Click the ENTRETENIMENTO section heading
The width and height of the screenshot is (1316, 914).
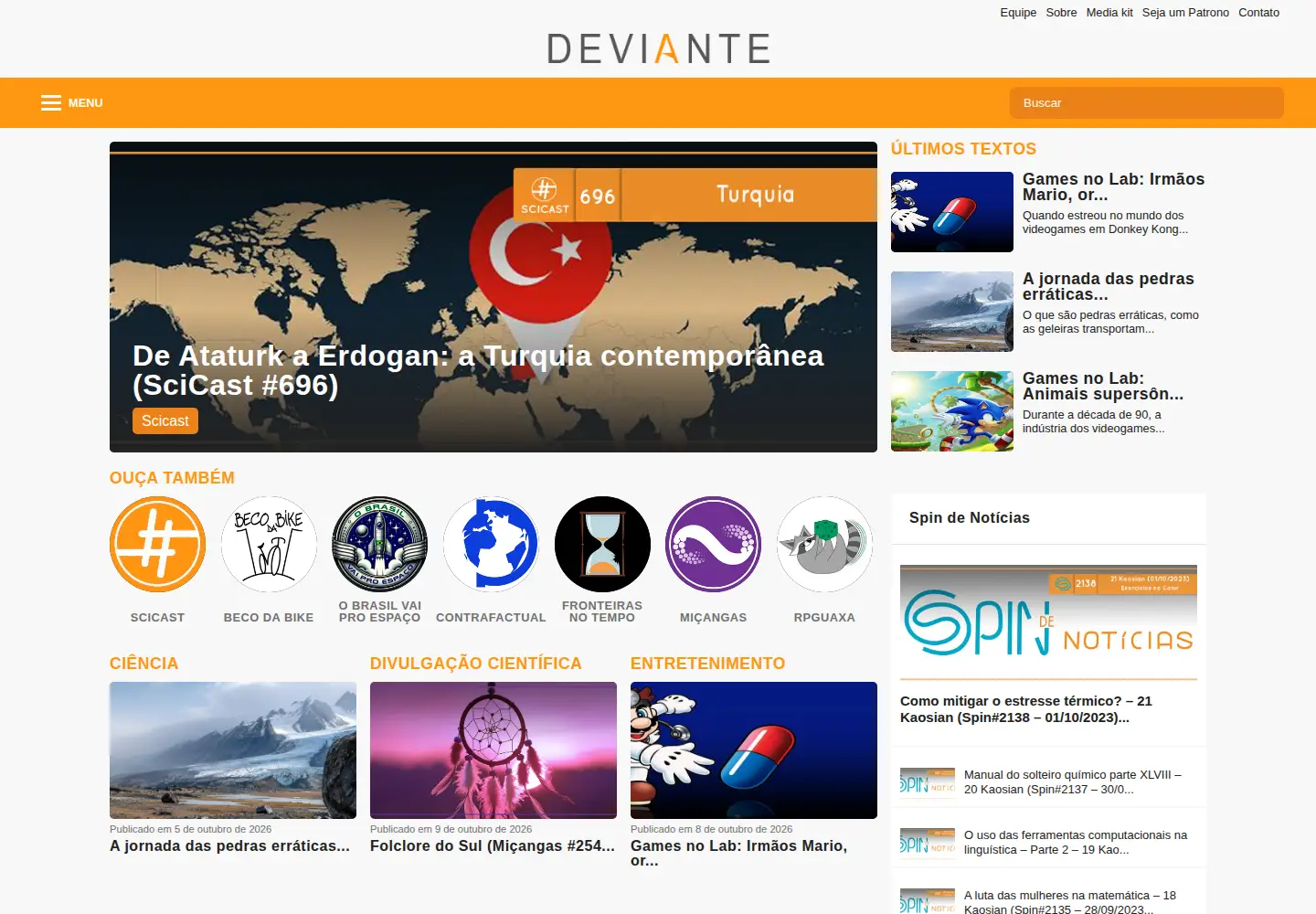pyautogui.click(x=708, y=664)
